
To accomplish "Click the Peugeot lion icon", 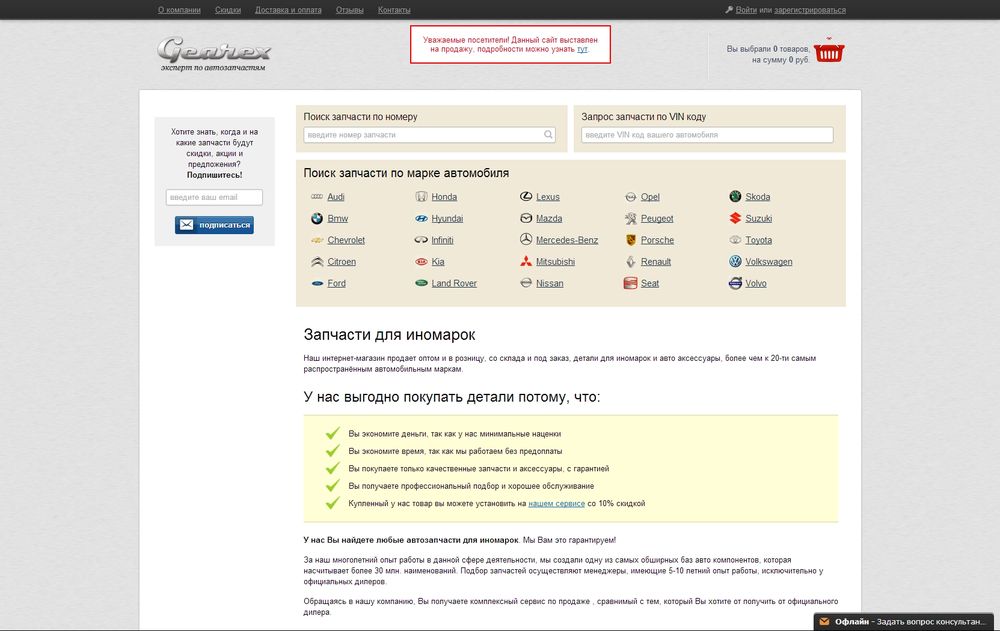I will click(x=630, y=218).
